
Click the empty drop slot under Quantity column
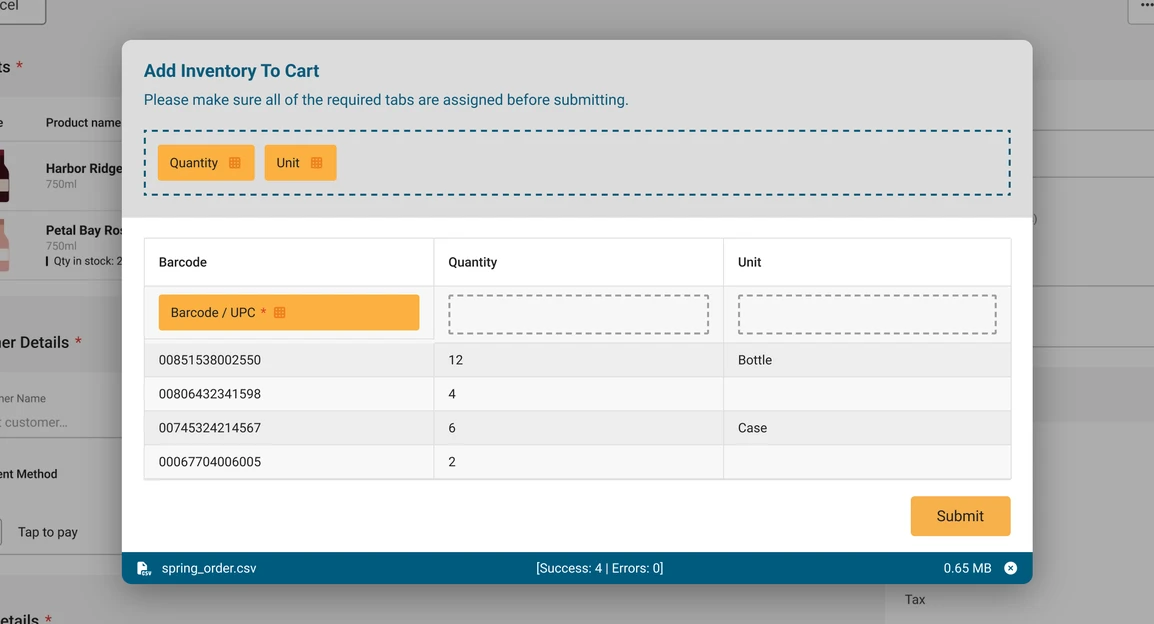578,314
